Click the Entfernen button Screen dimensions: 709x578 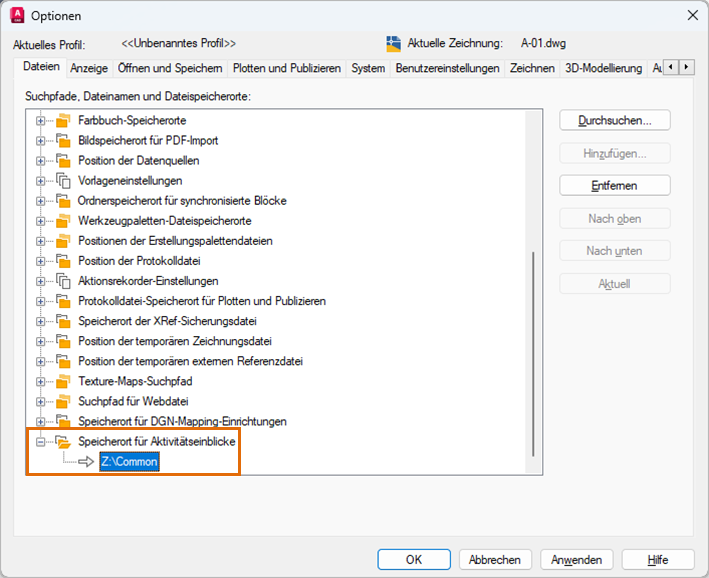(614, 185)
